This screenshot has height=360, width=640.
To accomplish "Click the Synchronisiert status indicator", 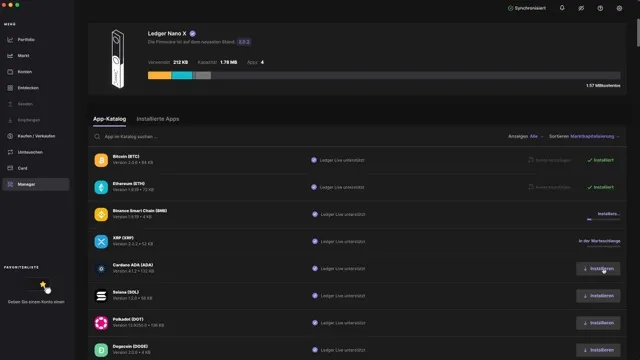I will pos(527,8).
